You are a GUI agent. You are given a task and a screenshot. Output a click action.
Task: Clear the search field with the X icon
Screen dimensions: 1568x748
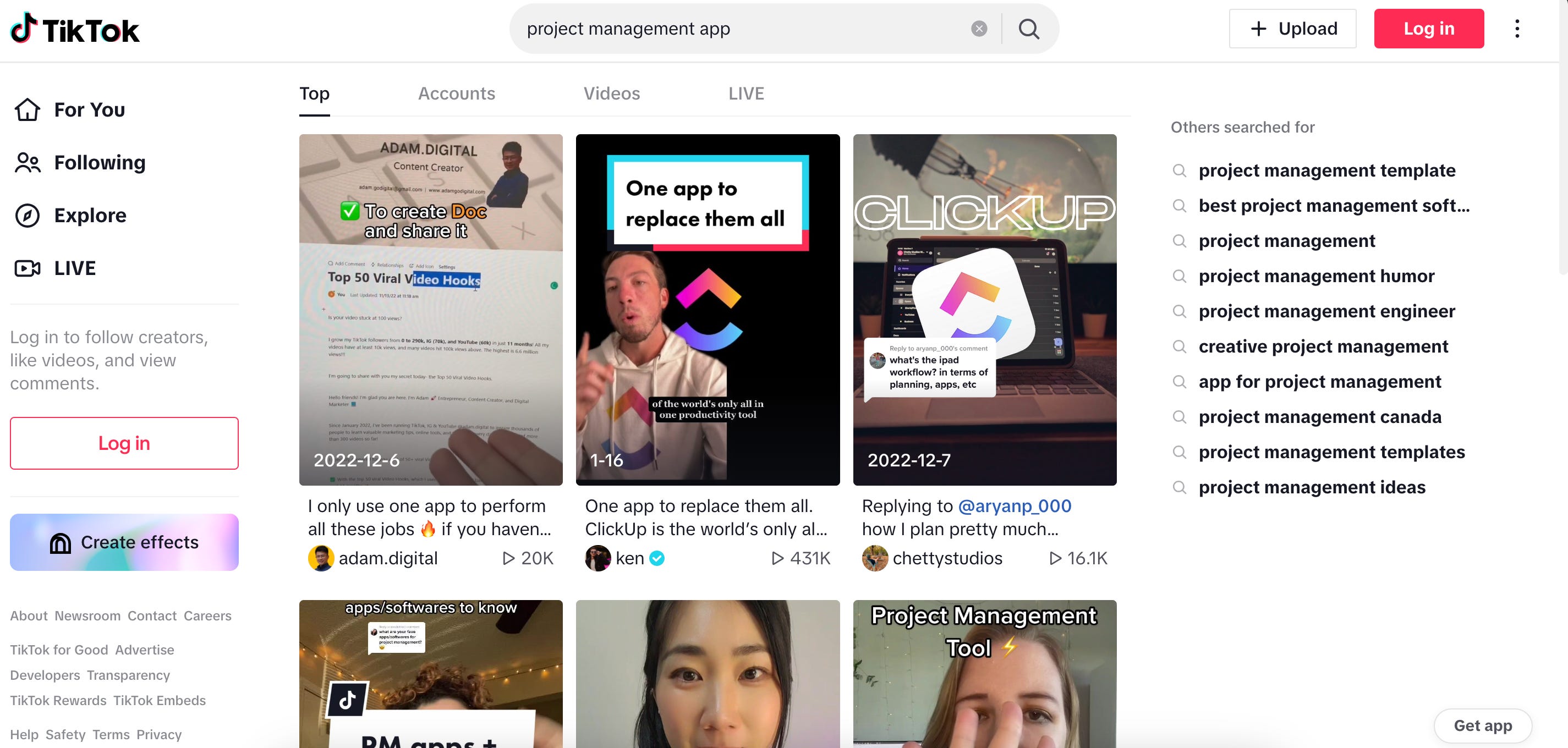[979, 29]
